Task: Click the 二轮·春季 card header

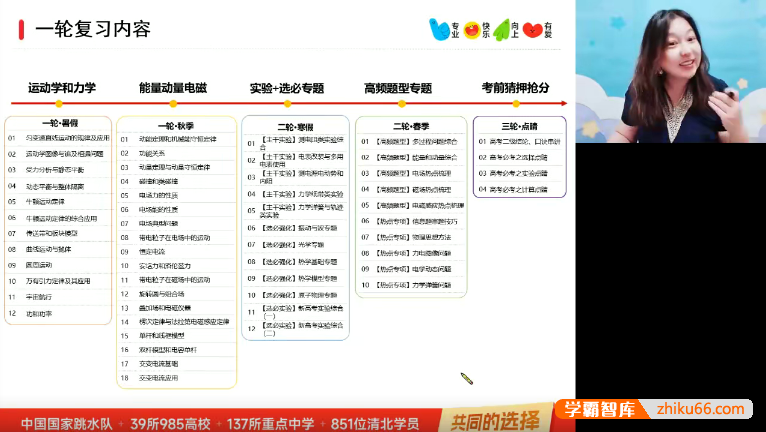Action: 411,127
